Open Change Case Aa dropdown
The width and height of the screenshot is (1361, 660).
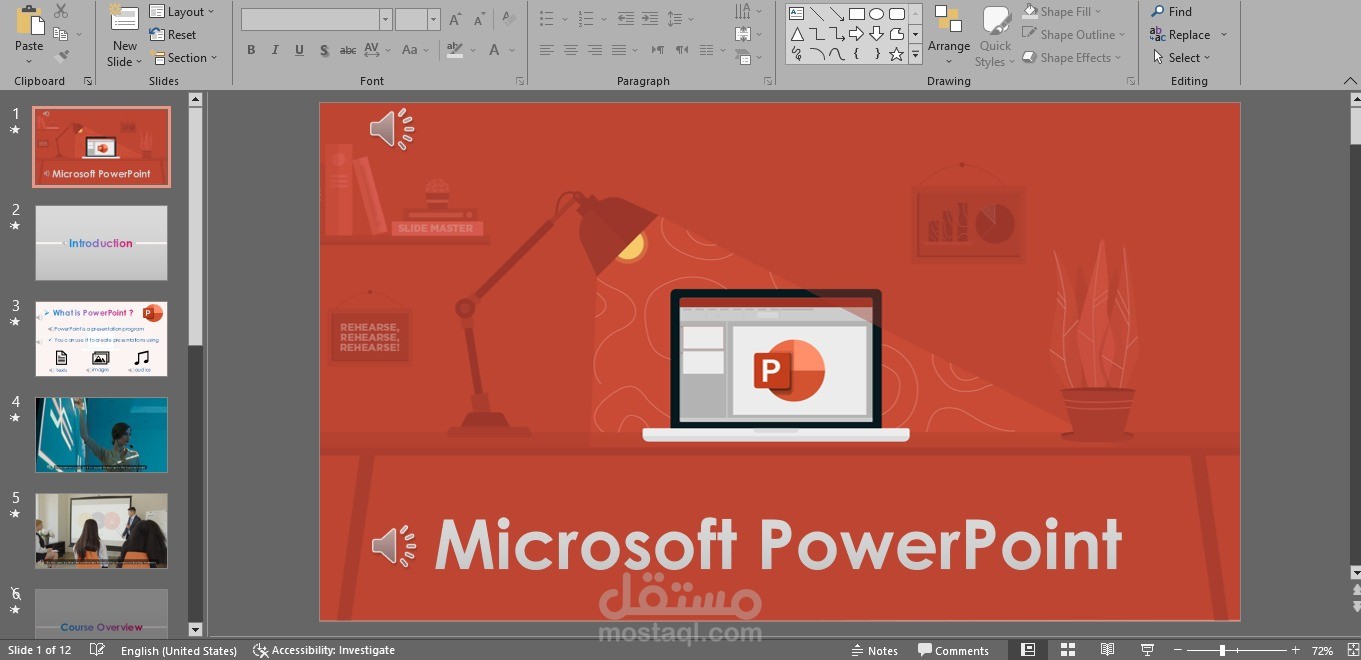click(414, 50)
